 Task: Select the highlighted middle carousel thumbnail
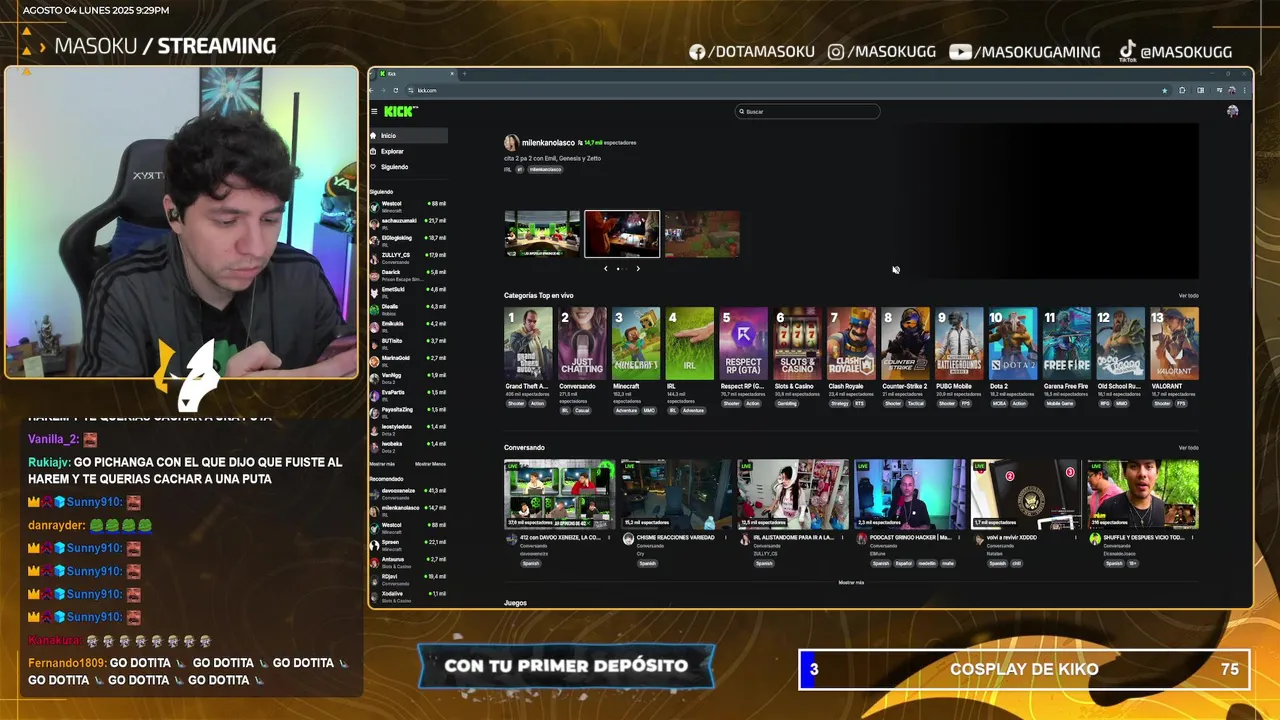pyautogui.click(x=622, y=234)
